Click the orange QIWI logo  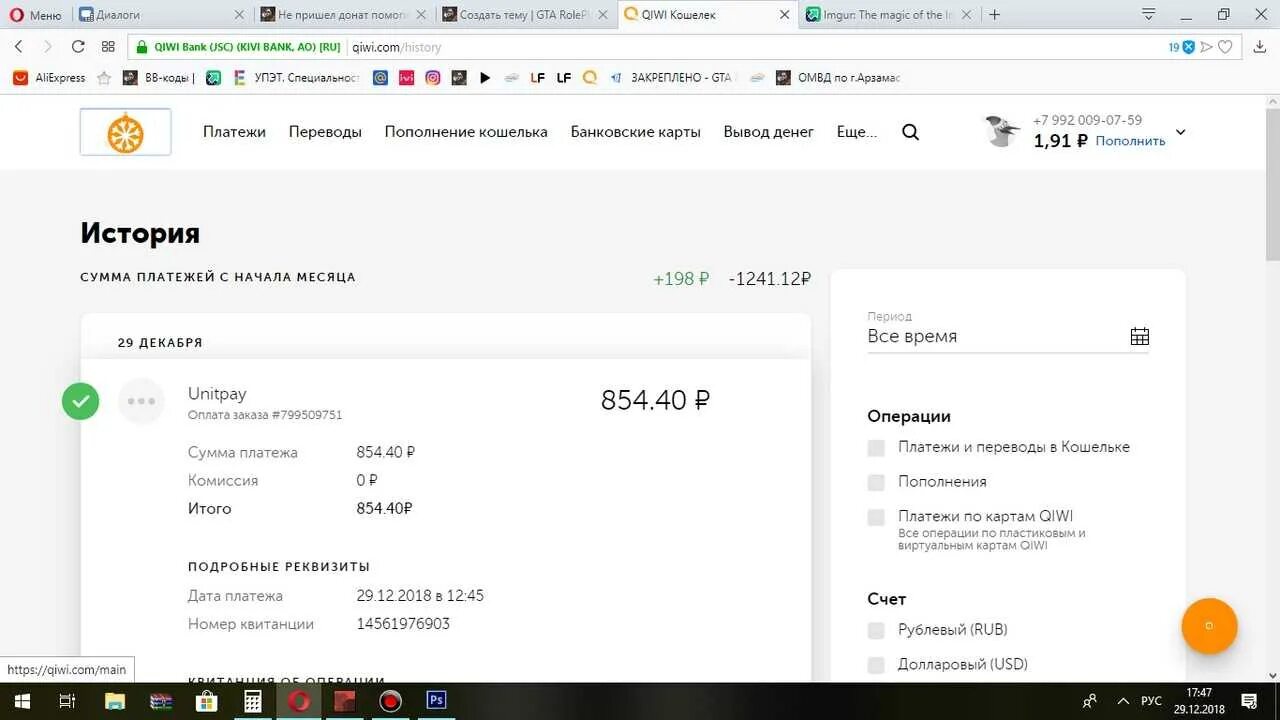125,132
